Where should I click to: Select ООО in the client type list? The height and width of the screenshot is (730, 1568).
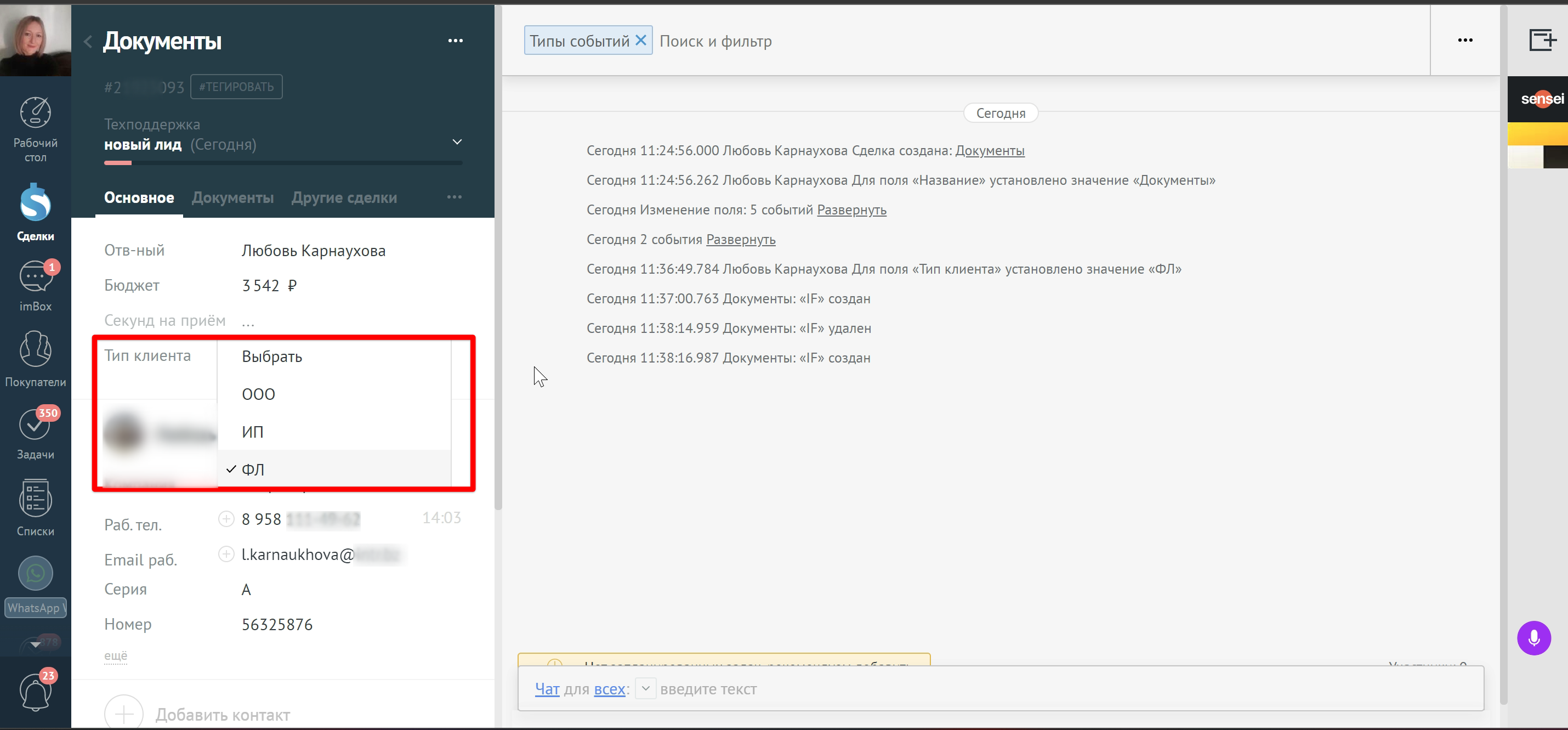[334, 394]
